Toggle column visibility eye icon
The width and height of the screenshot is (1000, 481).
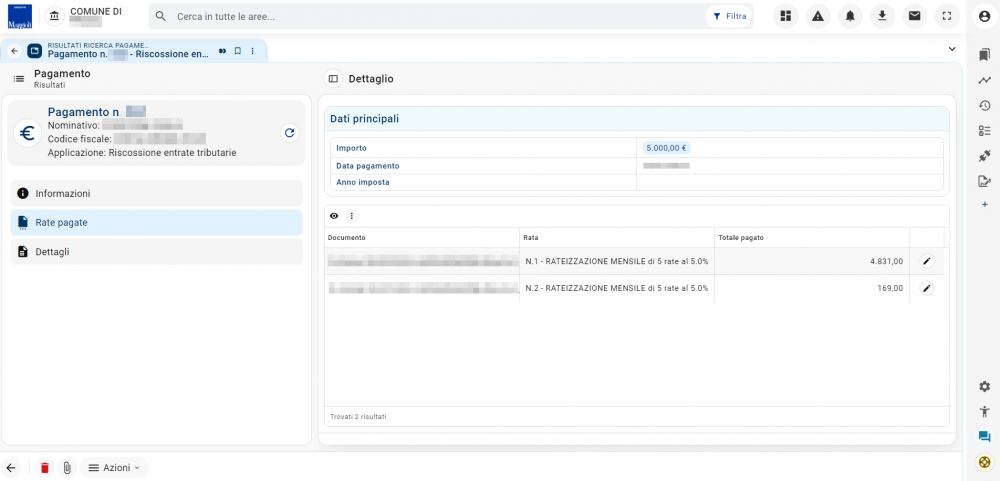pyautogui.click(x=334, y=216)
